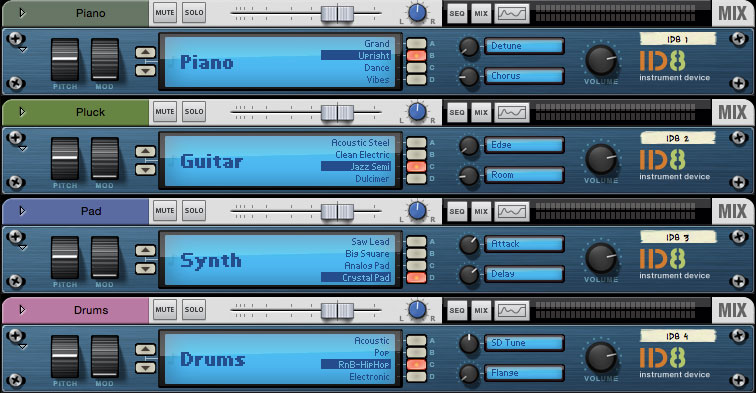Viewport: 756px width, 393px height.
Task: Click the Volume knob on ID8 2
Action: pos(601,160)
